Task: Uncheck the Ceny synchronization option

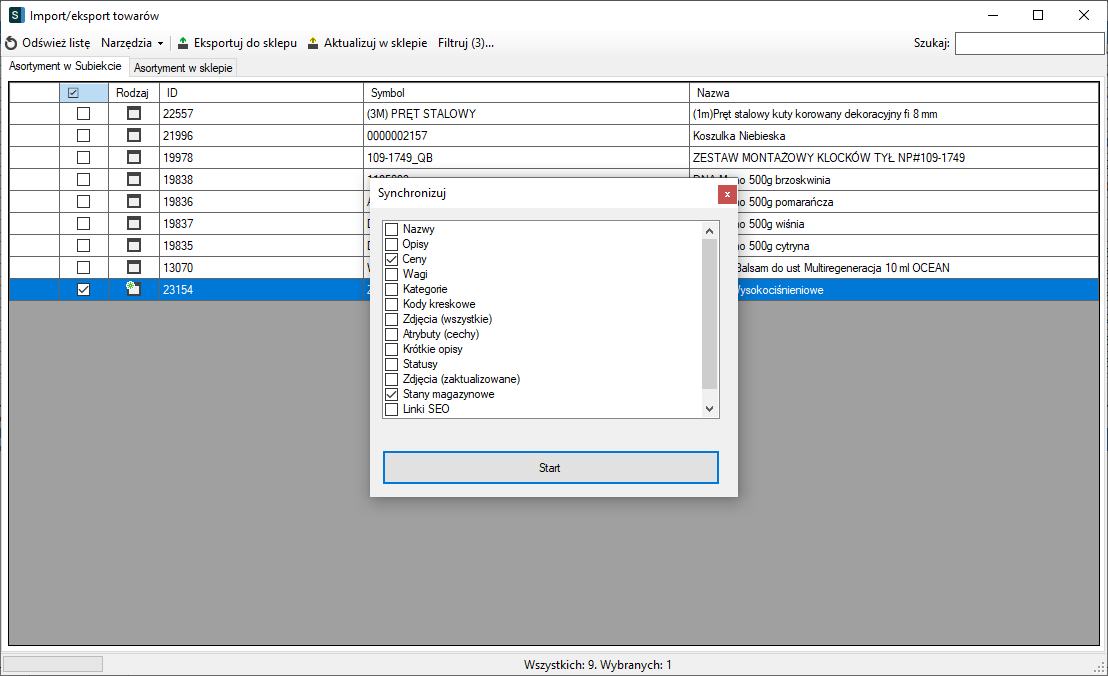Action: pyautogui.click(x=392, y=260)
